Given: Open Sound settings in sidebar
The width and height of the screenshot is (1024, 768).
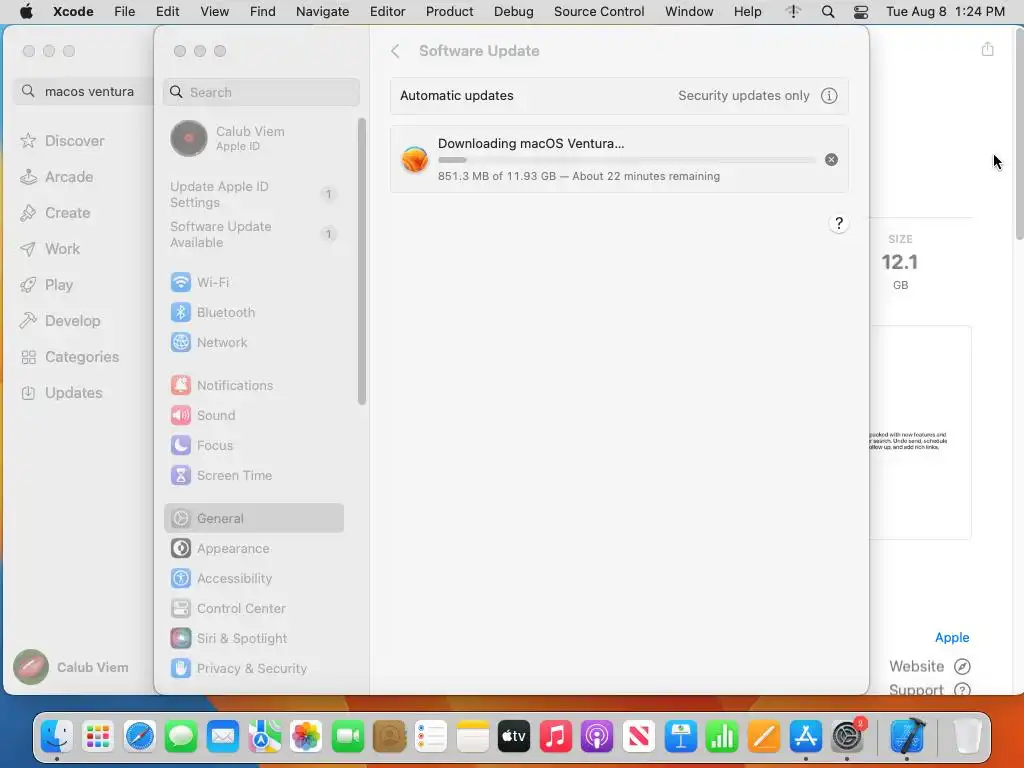Looking at the screenshot, I should pos(253,415).
